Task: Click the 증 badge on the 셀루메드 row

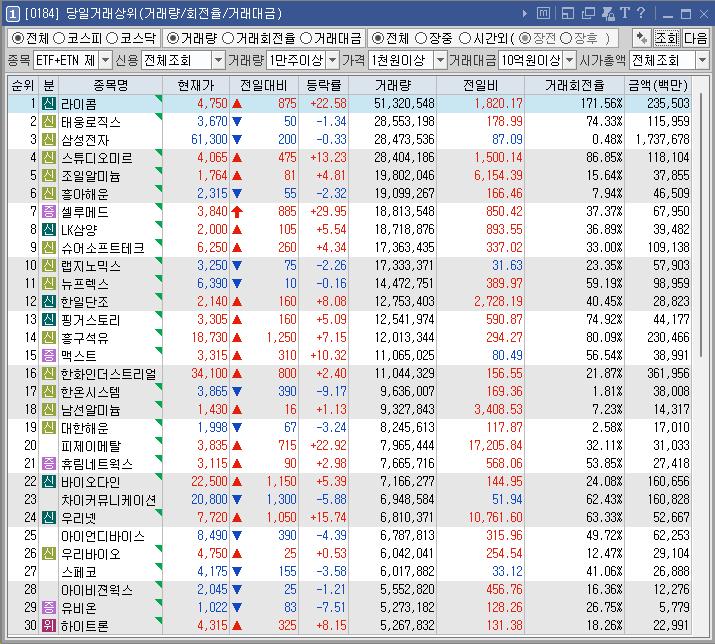Action: coord(48,212)
